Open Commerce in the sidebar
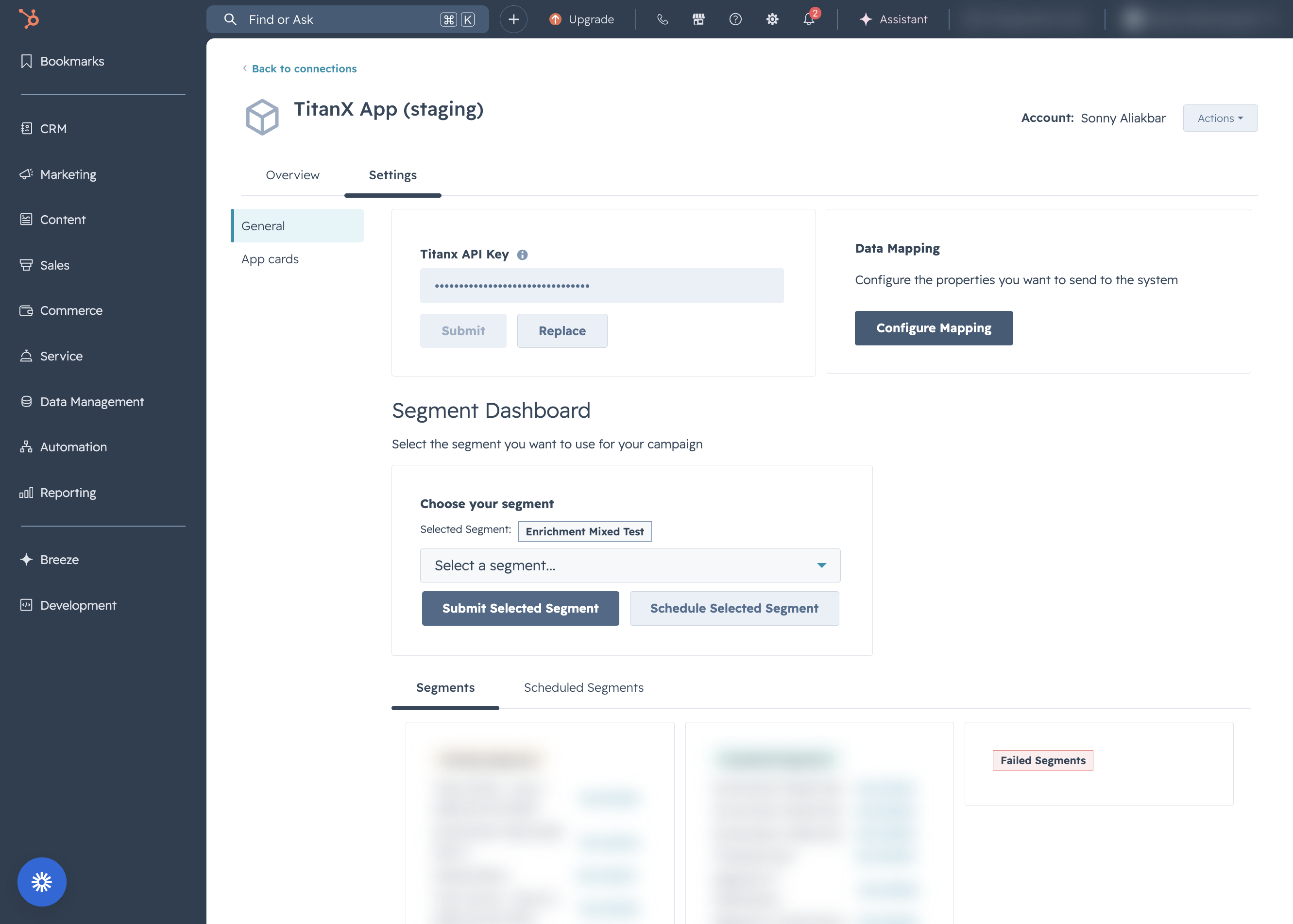Image resolution: width=1293 pixels, height=924 pixels. click(x=61, y=310)
